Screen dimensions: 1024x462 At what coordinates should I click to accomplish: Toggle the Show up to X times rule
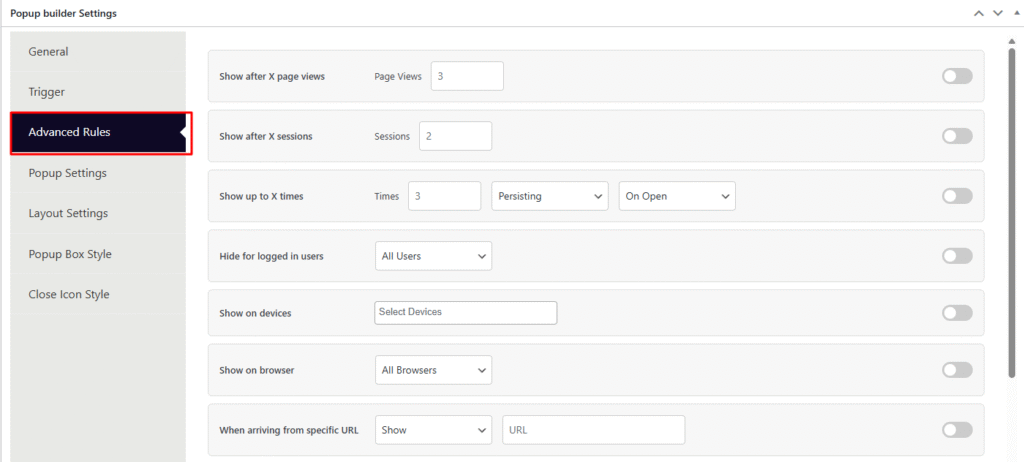956,196
